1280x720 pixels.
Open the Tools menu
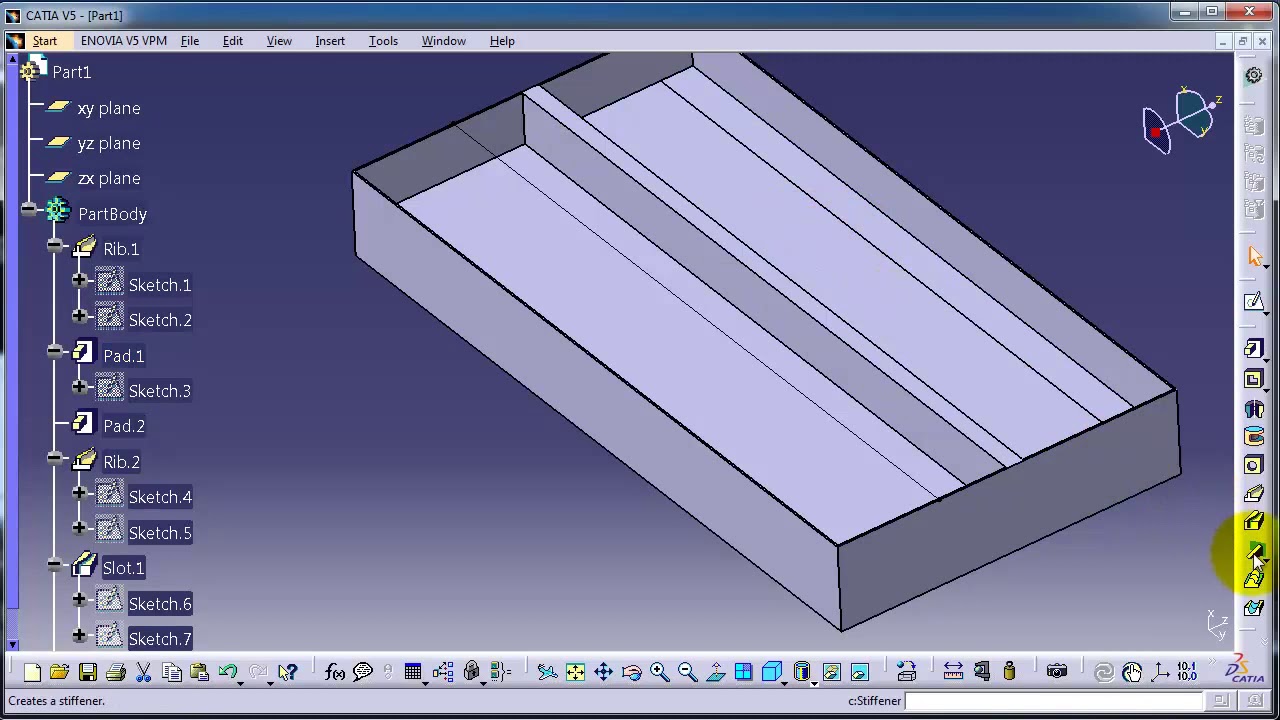pos(383,41)
